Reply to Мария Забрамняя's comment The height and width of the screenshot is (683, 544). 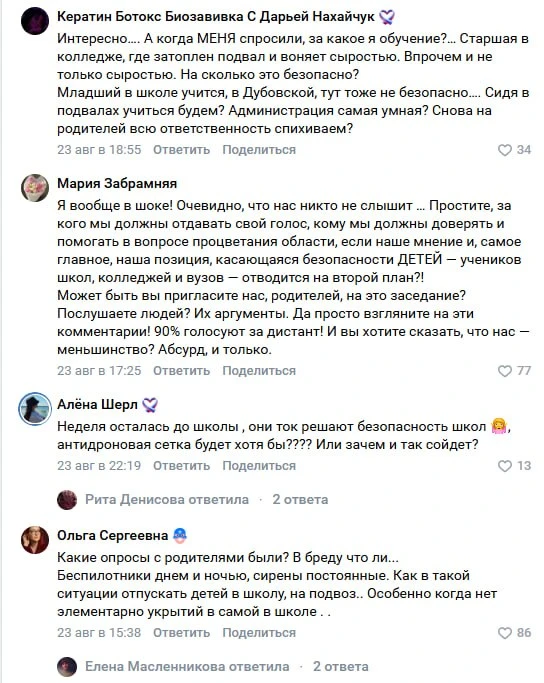[x=181, y=371]
